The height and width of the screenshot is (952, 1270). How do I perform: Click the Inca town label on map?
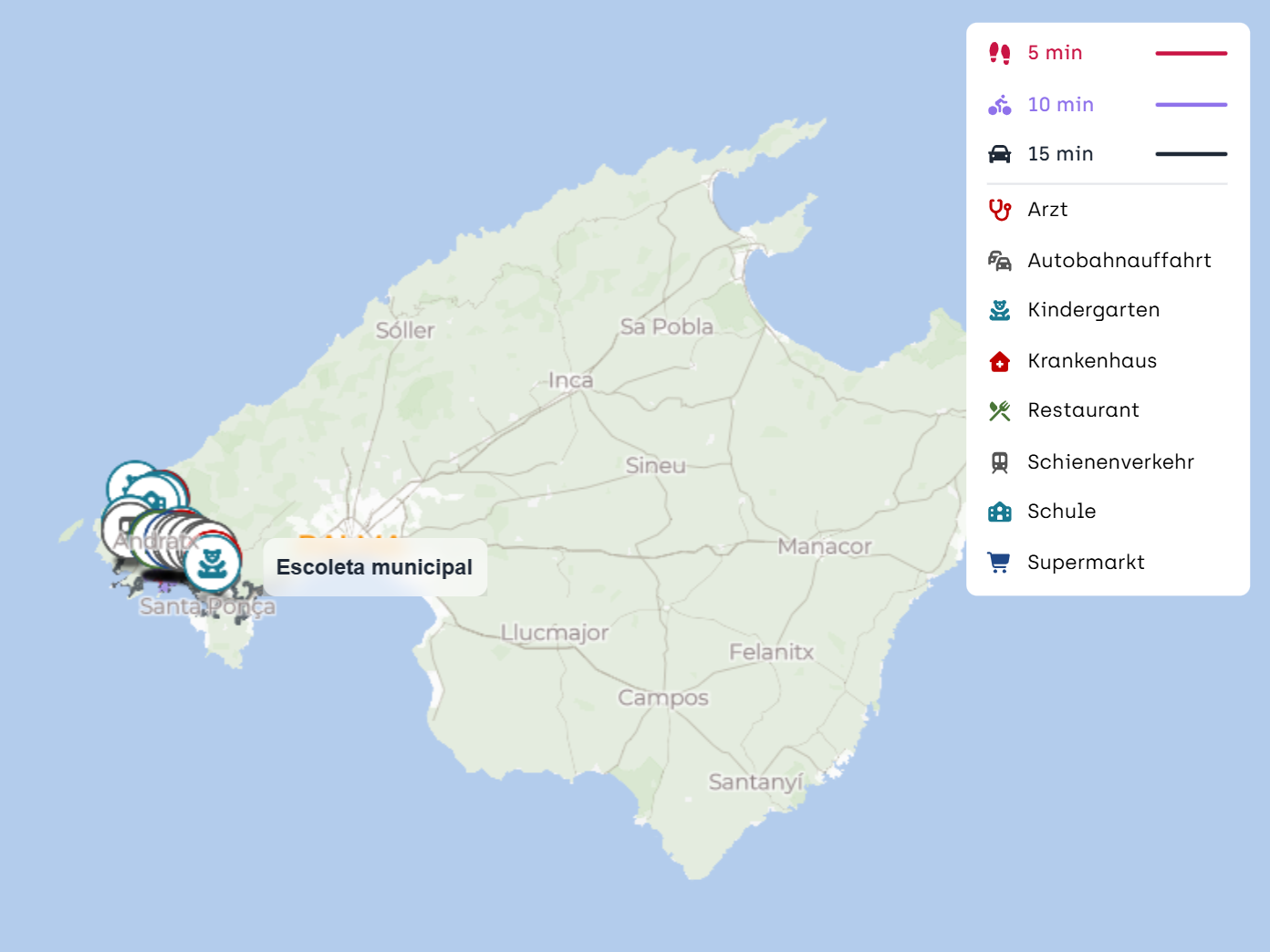[x=570, y=380]
